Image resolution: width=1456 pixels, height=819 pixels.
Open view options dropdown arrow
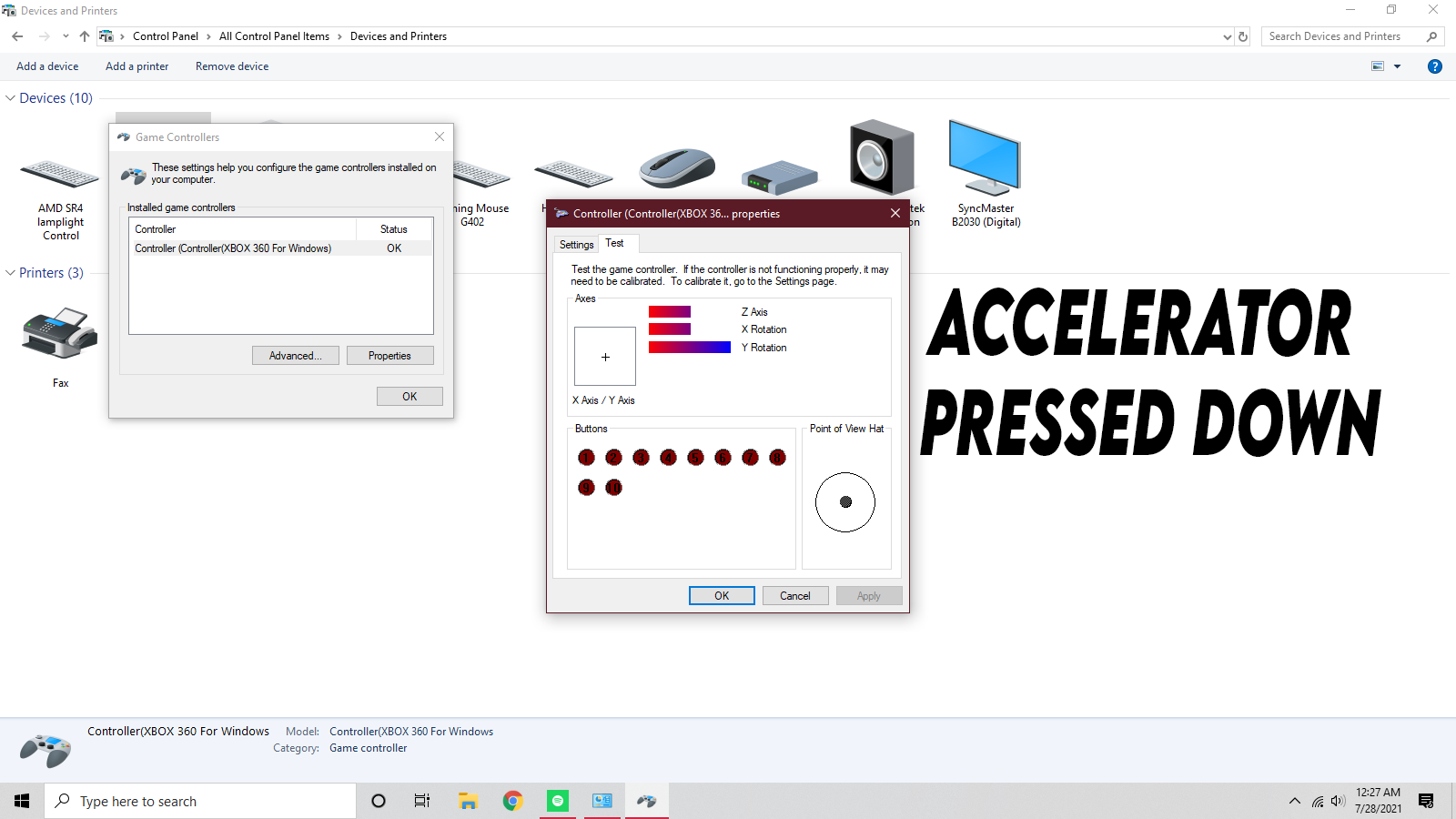coord(1398,66)
